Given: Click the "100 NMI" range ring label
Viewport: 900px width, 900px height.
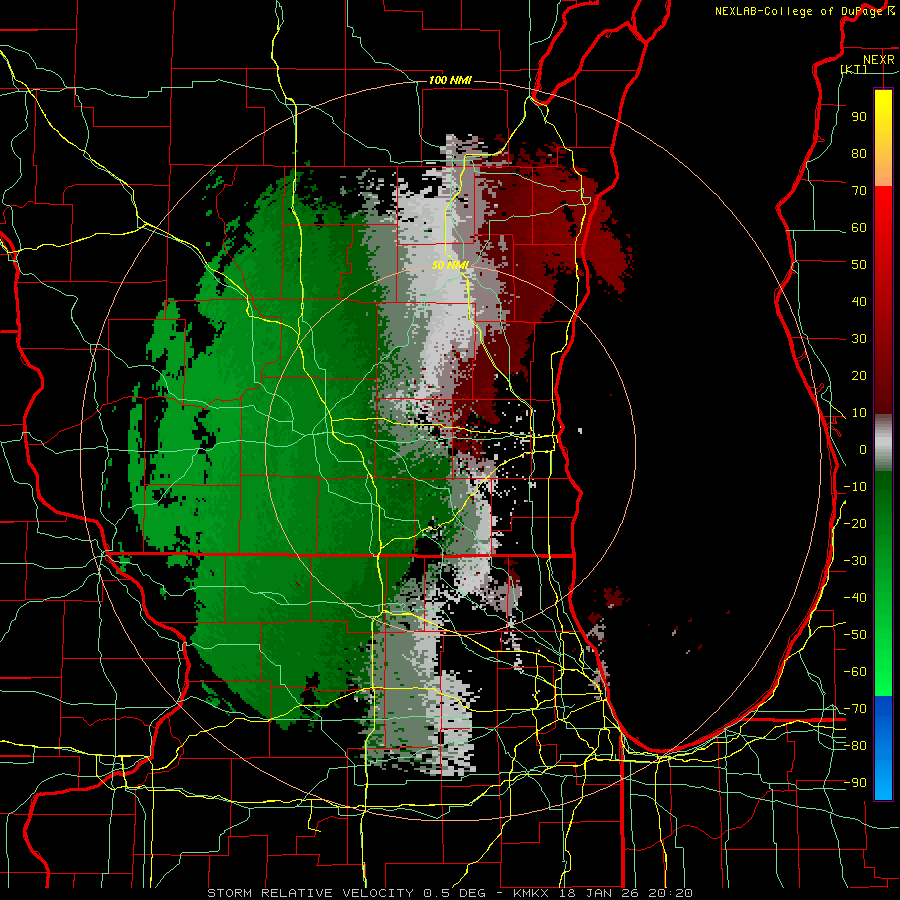Looking at the screenshot, I should (450, 80).
